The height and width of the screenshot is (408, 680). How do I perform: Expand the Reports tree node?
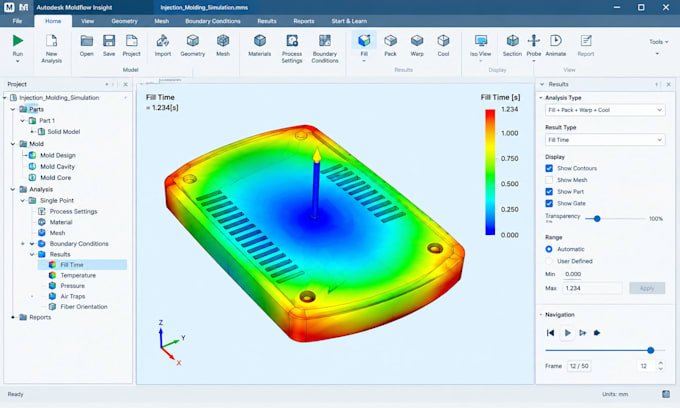13,317
